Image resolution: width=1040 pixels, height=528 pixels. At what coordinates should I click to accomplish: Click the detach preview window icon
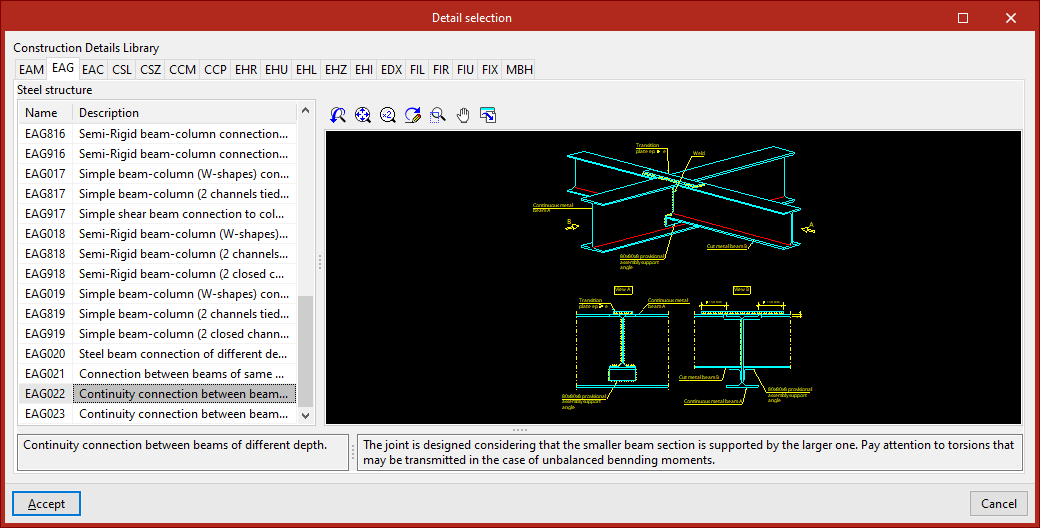tap(488, 116)
